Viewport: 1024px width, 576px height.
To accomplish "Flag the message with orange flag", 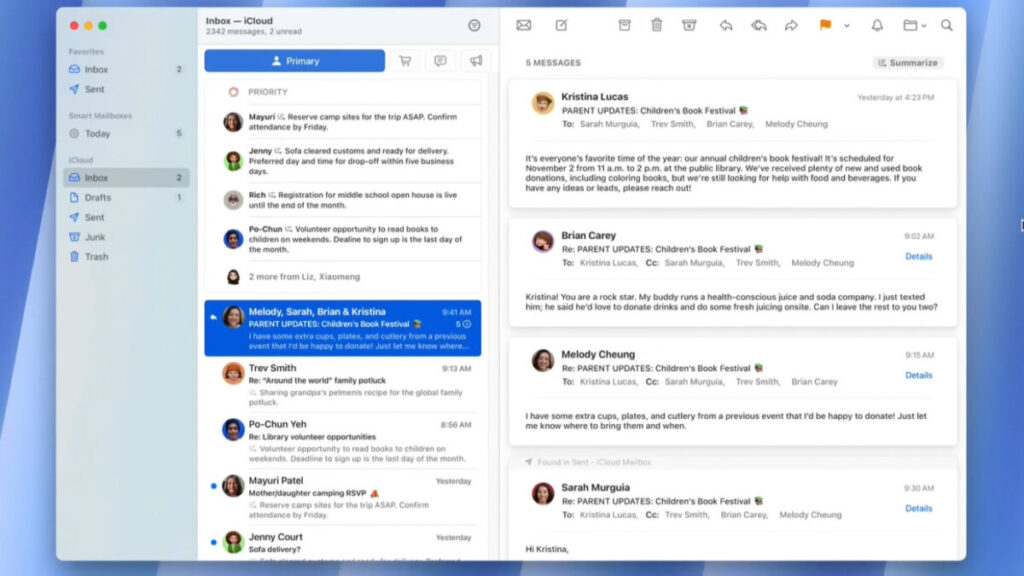I will (x=825, y=25).
